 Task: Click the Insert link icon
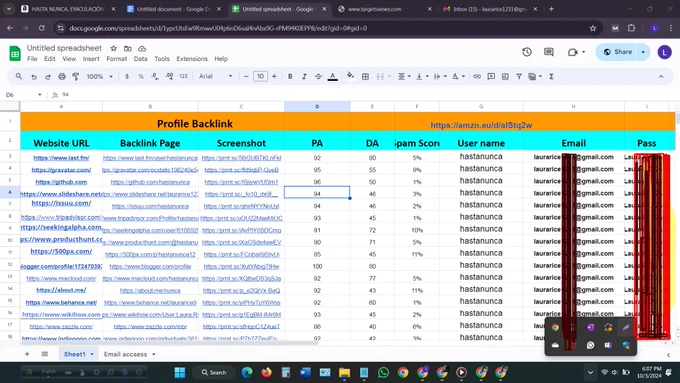[477, 76]
